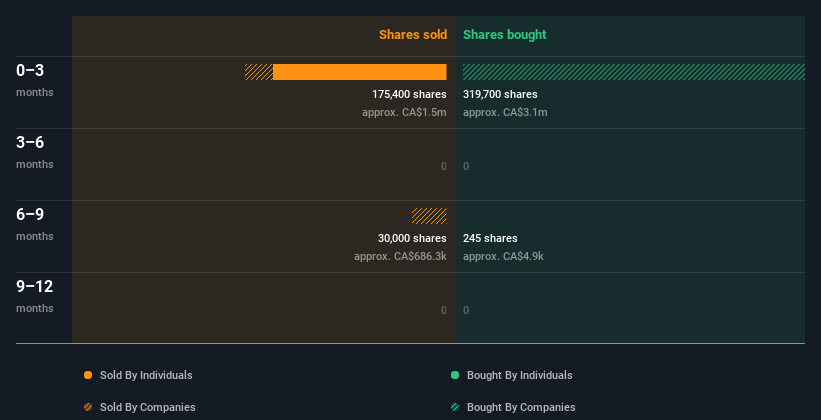Click the 175,400 shares value
The width and height of the screenshot is (821, 420).
click(409, 94)
